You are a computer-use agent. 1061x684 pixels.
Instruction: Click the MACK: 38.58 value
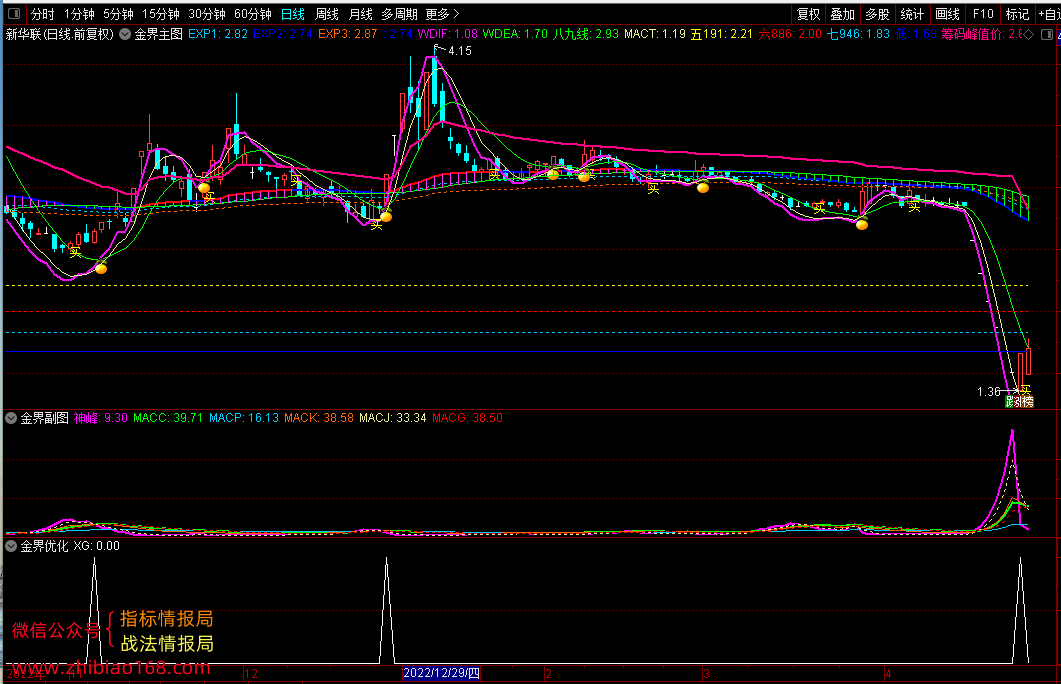[319, 418]
